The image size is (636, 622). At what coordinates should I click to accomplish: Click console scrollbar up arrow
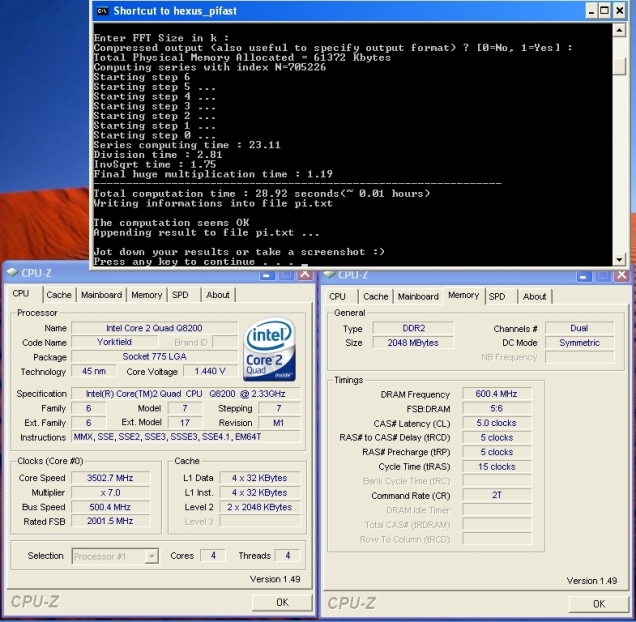tap(619, 30)
